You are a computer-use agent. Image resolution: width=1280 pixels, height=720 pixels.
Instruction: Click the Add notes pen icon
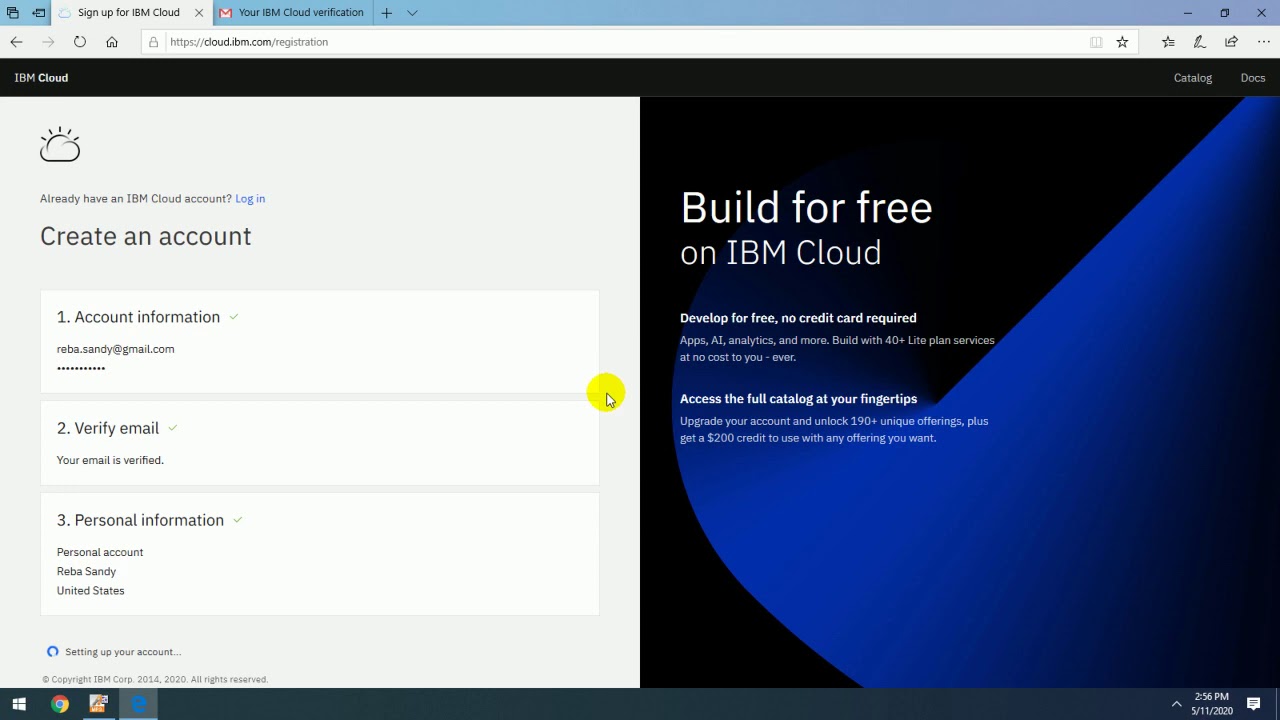[1199, 42]
